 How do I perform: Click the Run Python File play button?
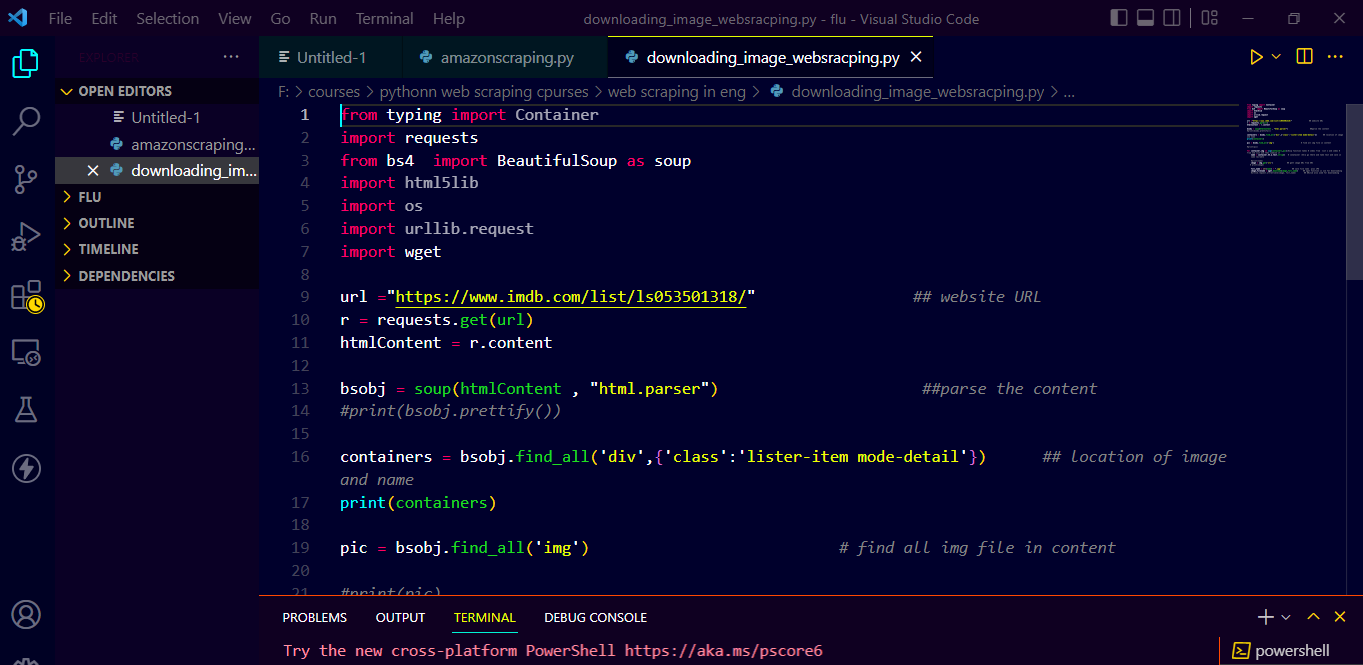click(1256, 57)
